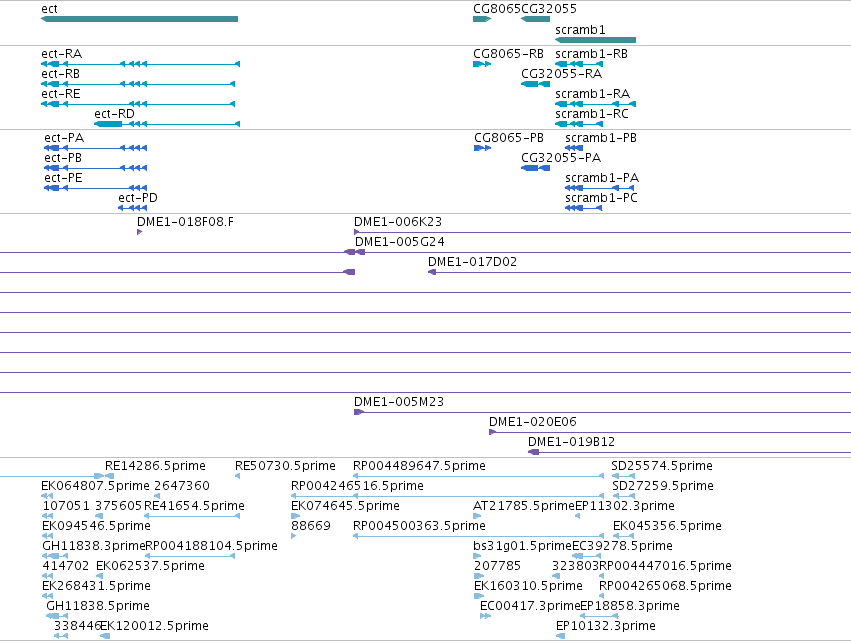The height and width of the screenshot is (641, 851).
Task: Select the GH11838.3prime EST label
Action: (94, 547)
